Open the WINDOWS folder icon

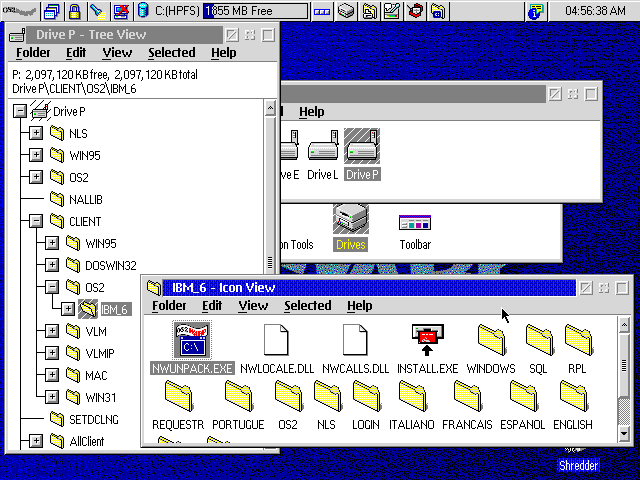coord(491,341)
